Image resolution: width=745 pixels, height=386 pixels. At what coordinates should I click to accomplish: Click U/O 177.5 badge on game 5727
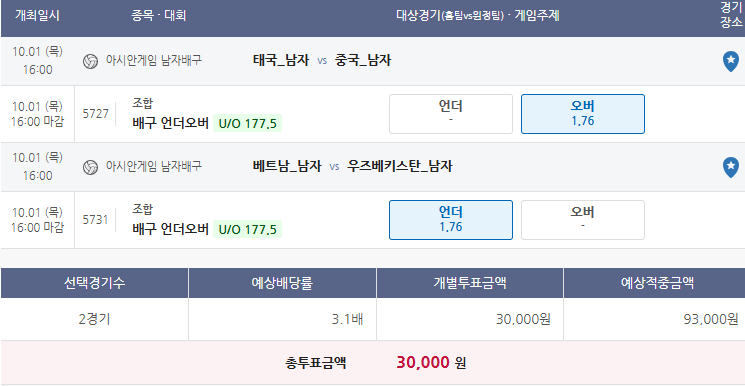click(x=247, y=124)
